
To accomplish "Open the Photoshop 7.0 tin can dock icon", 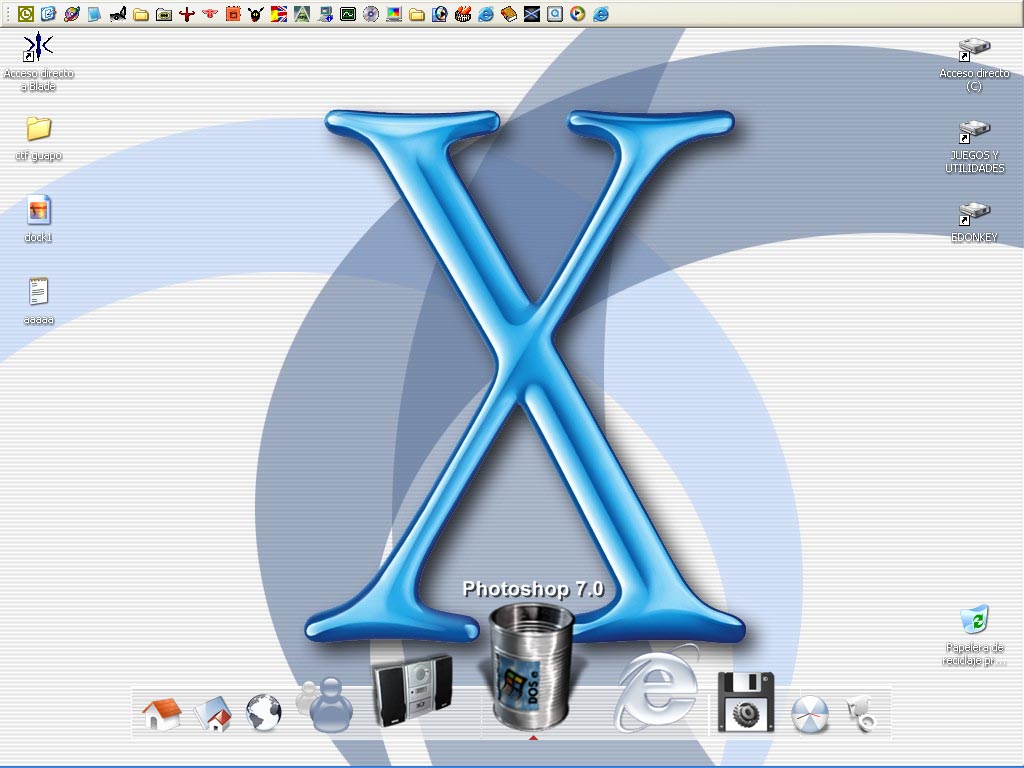I will pyautogui.click(x=532, y=666).
